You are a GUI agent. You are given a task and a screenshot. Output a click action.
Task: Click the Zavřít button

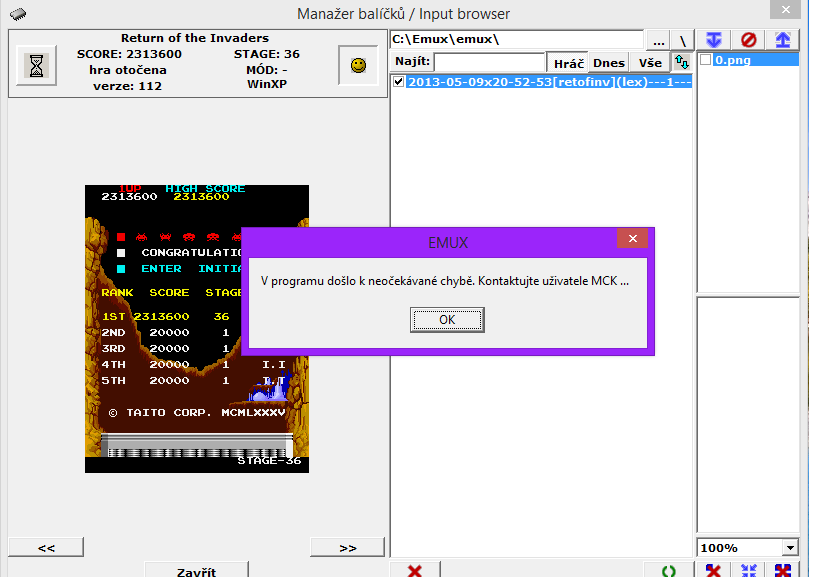pyautogui.click(x=196, y=570)
